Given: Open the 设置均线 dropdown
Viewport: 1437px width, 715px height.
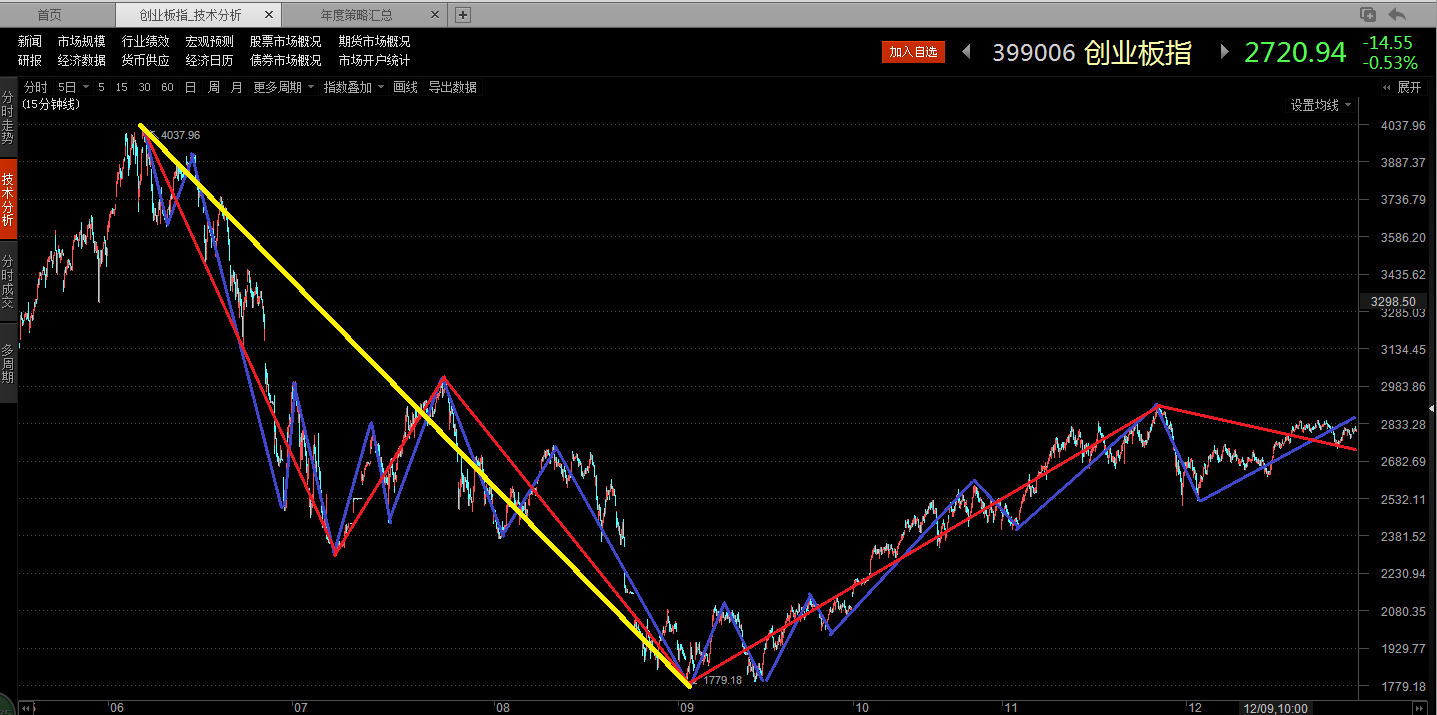Looking at the screenshot, I should (x=1320, y=105).
